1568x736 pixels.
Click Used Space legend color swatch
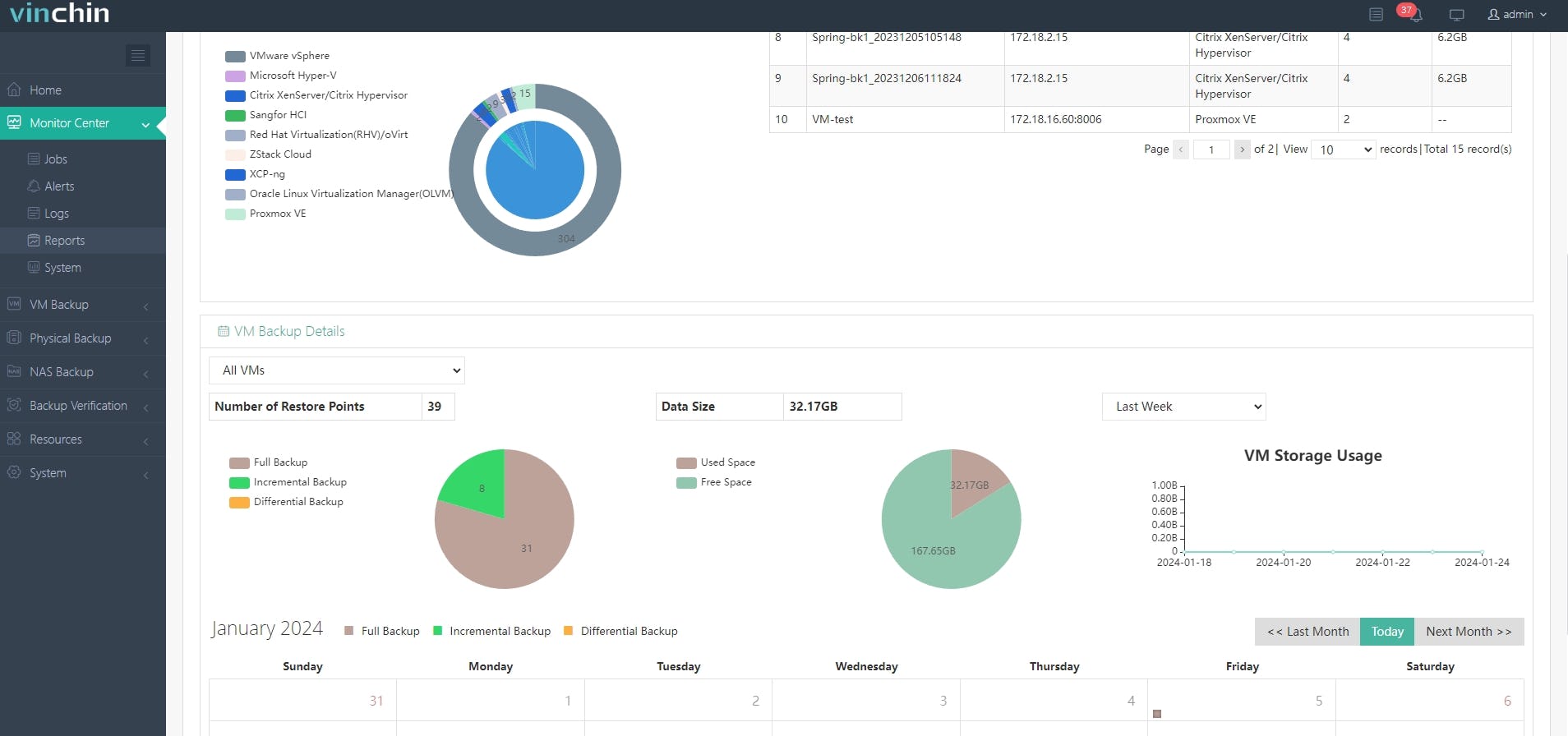[x=686, y=462]
